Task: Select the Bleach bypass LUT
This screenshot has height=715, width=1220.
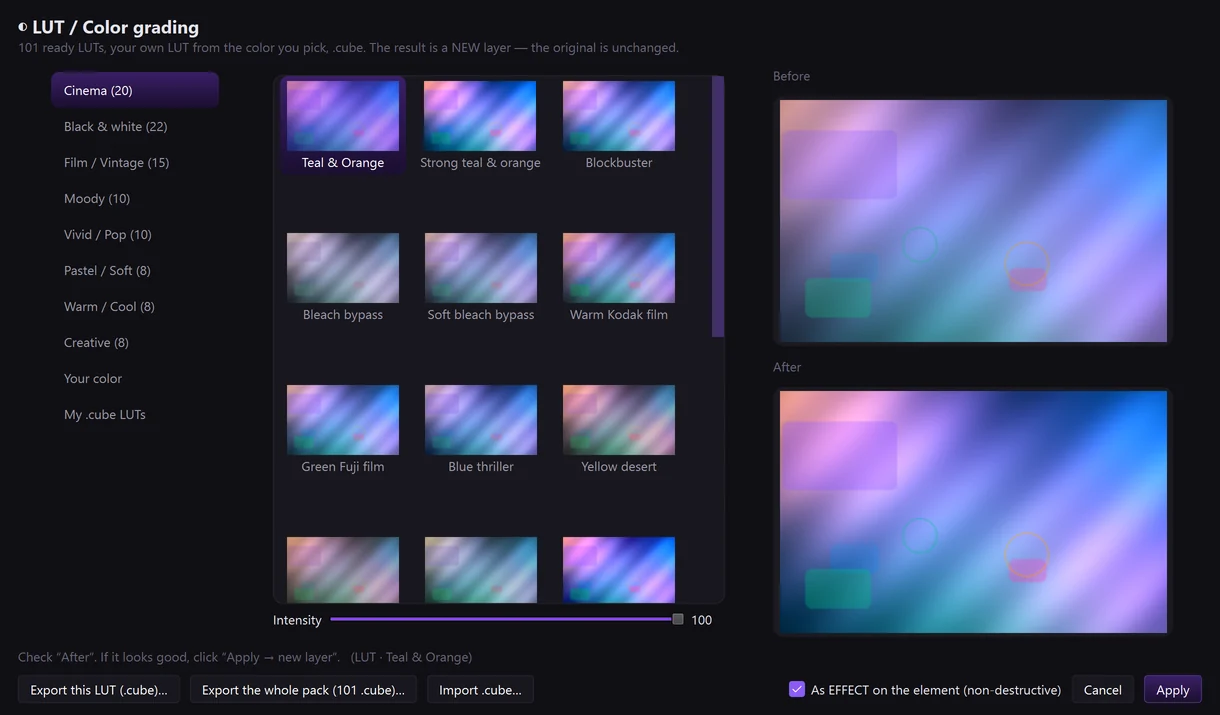Action: 343,278
